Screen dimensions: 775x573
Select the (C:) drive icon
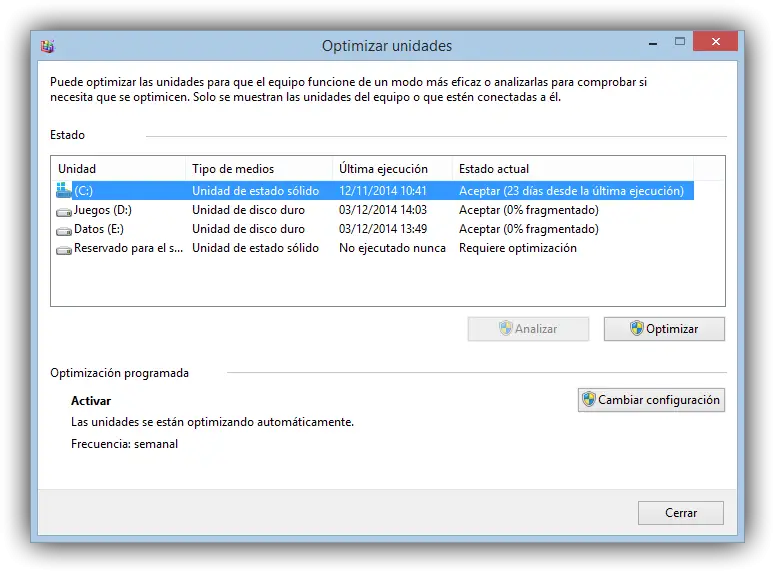coord(63,190)
